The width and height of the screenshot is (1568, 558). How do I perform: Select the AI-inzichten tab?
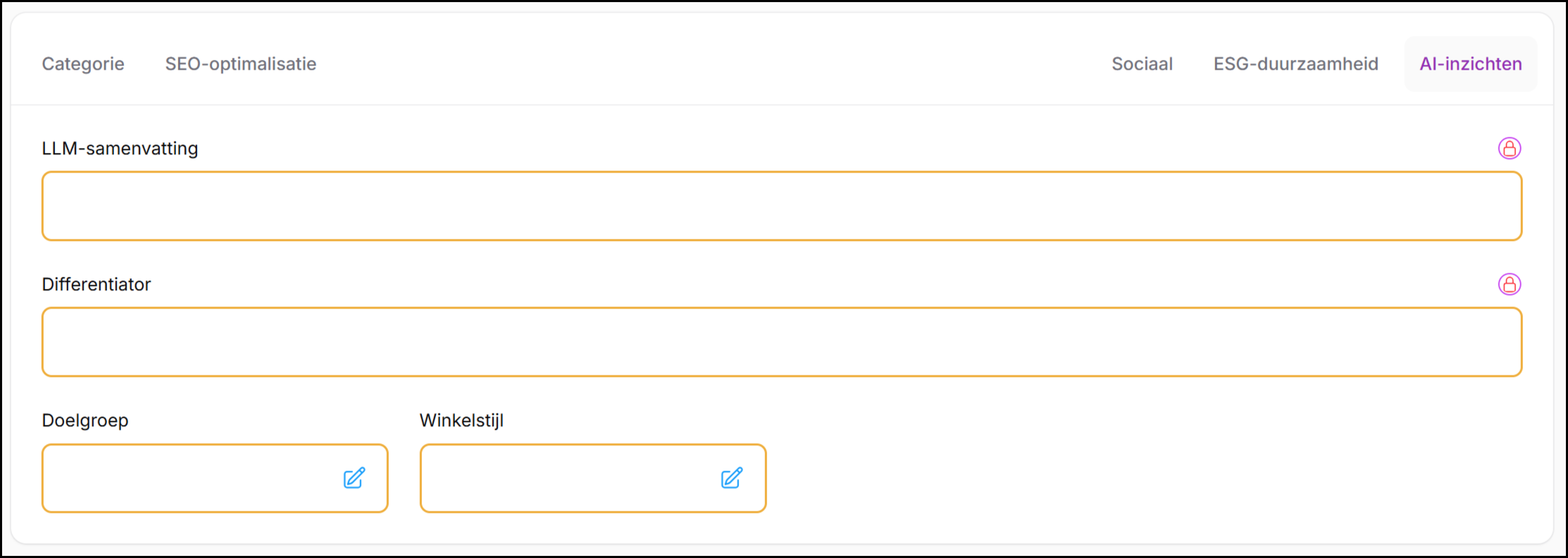[x=1470, y=64]
